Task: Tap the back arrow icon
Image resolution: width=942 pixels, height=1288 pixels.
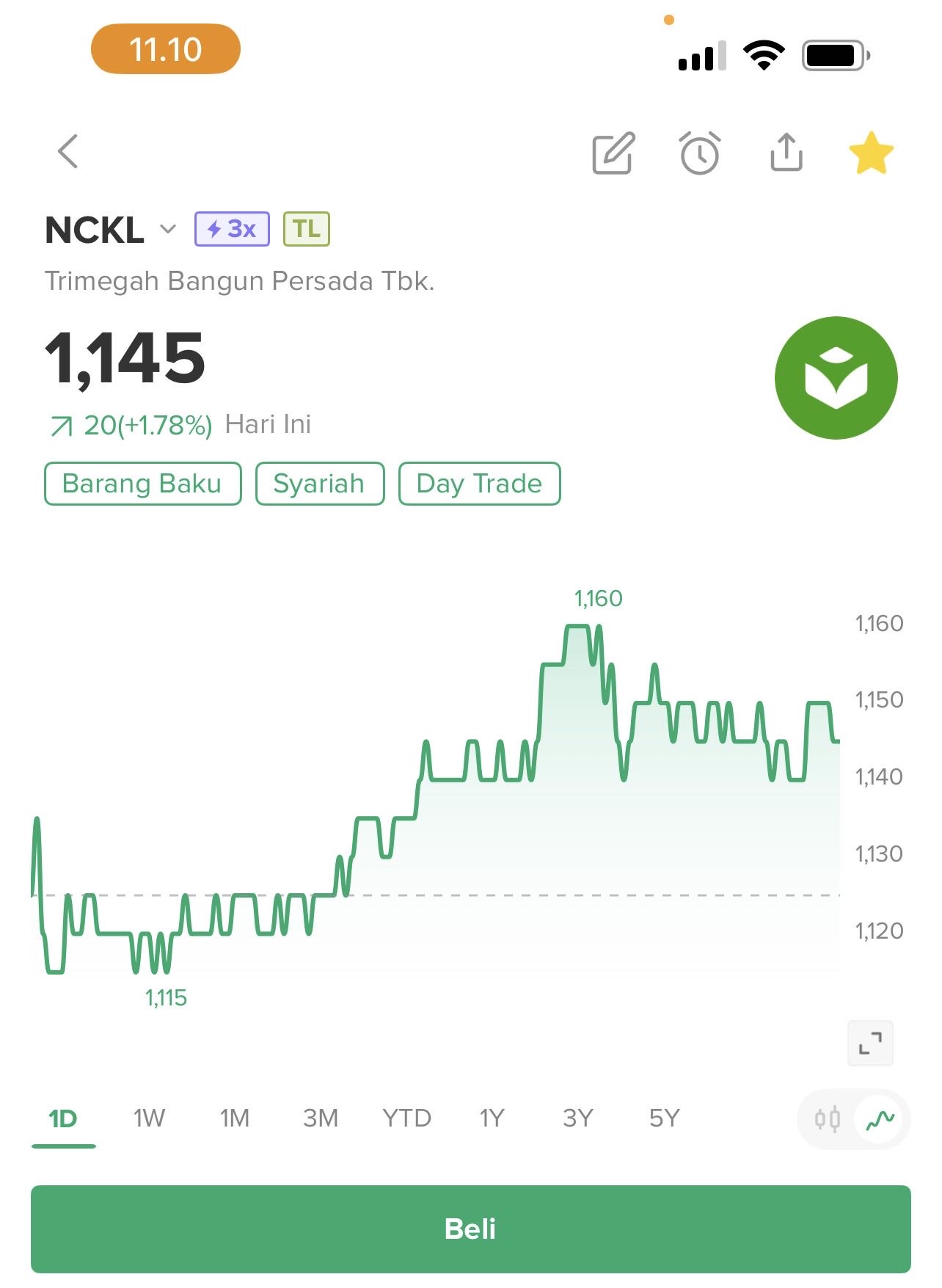Action: click(x=68, y=152)
